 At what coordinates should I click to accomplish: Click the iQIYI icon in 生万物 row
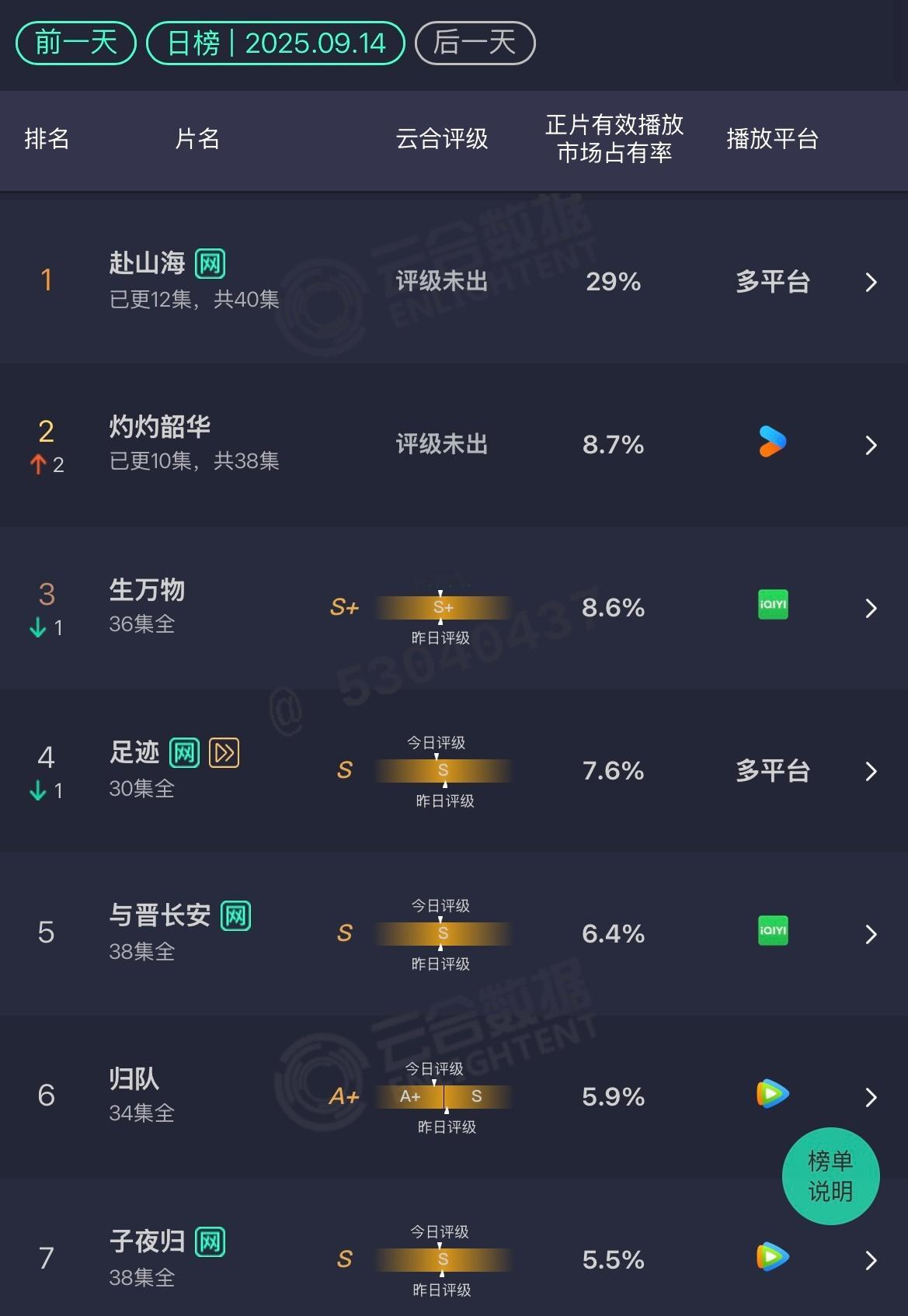773,605
